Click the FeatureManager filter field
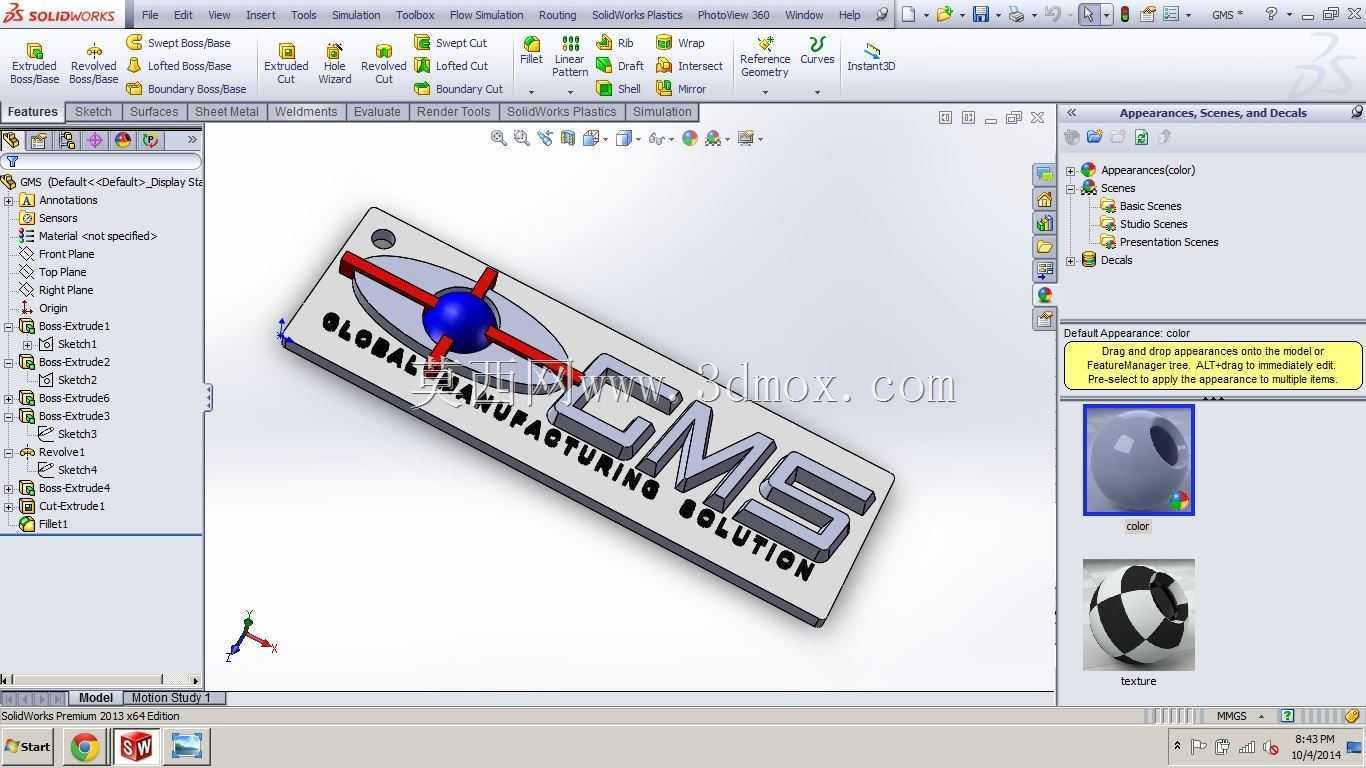 102,161
